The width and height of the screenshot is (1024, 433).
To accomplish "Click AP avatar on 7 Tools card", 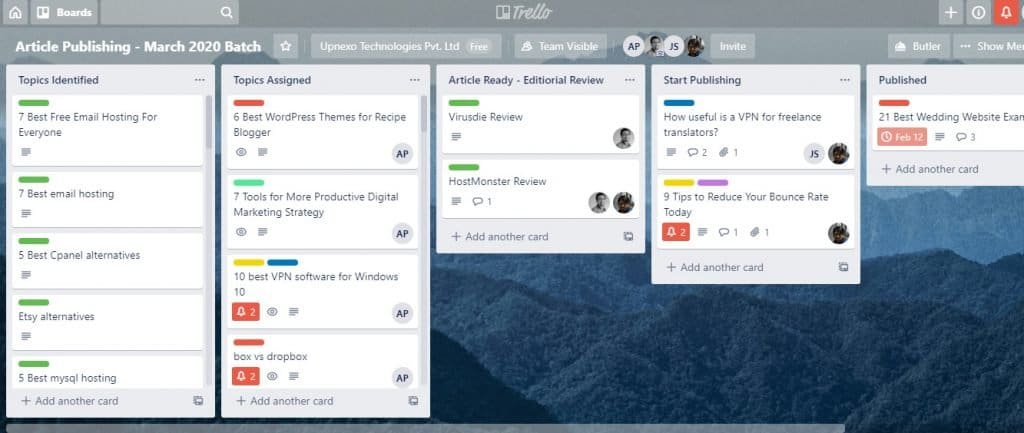I will pos(402,234).
